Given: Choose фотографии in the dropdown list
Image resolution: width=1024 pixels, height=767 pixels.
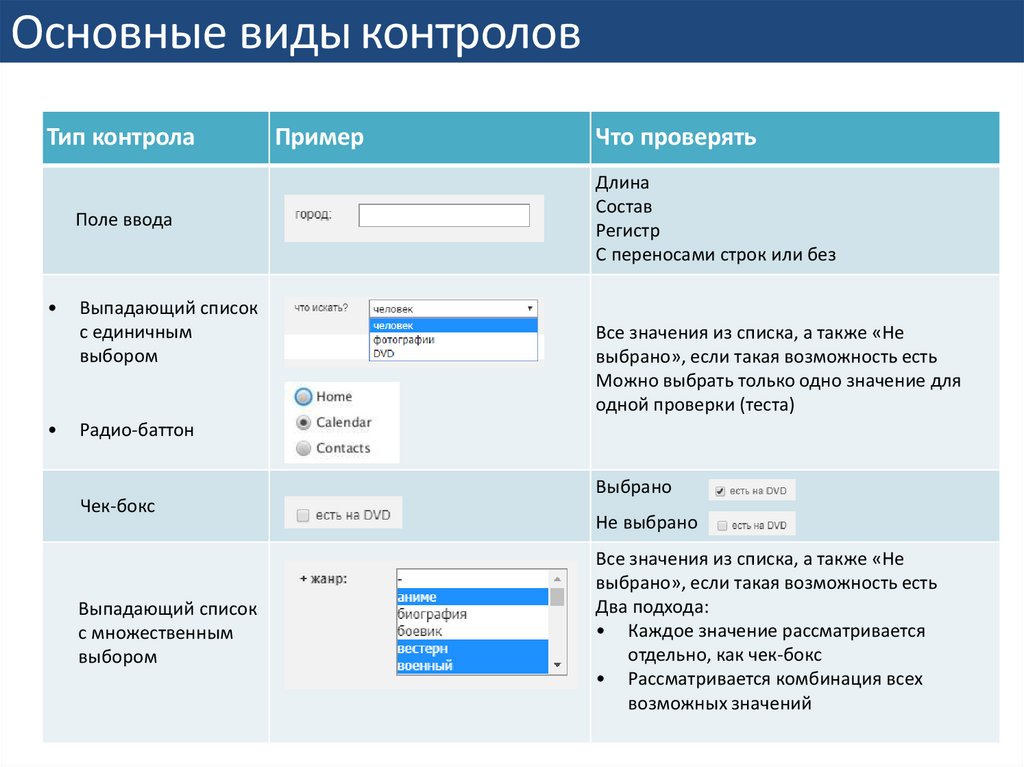Looking at the screenshot, I should (x=453, y=340).
